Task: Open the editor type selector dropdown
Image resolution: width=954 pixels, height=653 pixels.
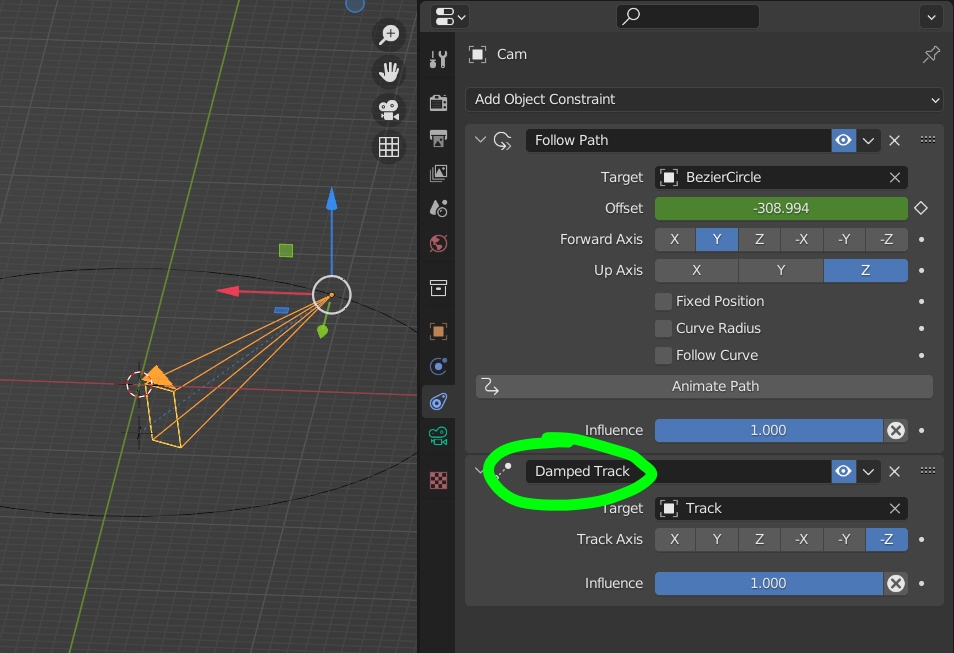Action: [x=447, y=16]
